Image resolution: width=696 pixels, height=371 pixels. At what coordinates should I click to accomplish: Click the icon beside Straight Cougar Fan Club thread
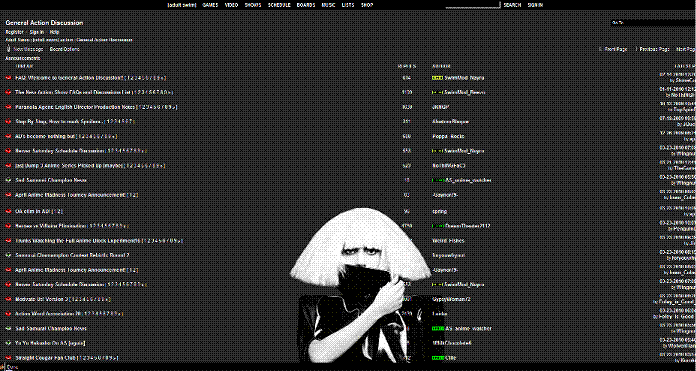(x=8, y=358)
